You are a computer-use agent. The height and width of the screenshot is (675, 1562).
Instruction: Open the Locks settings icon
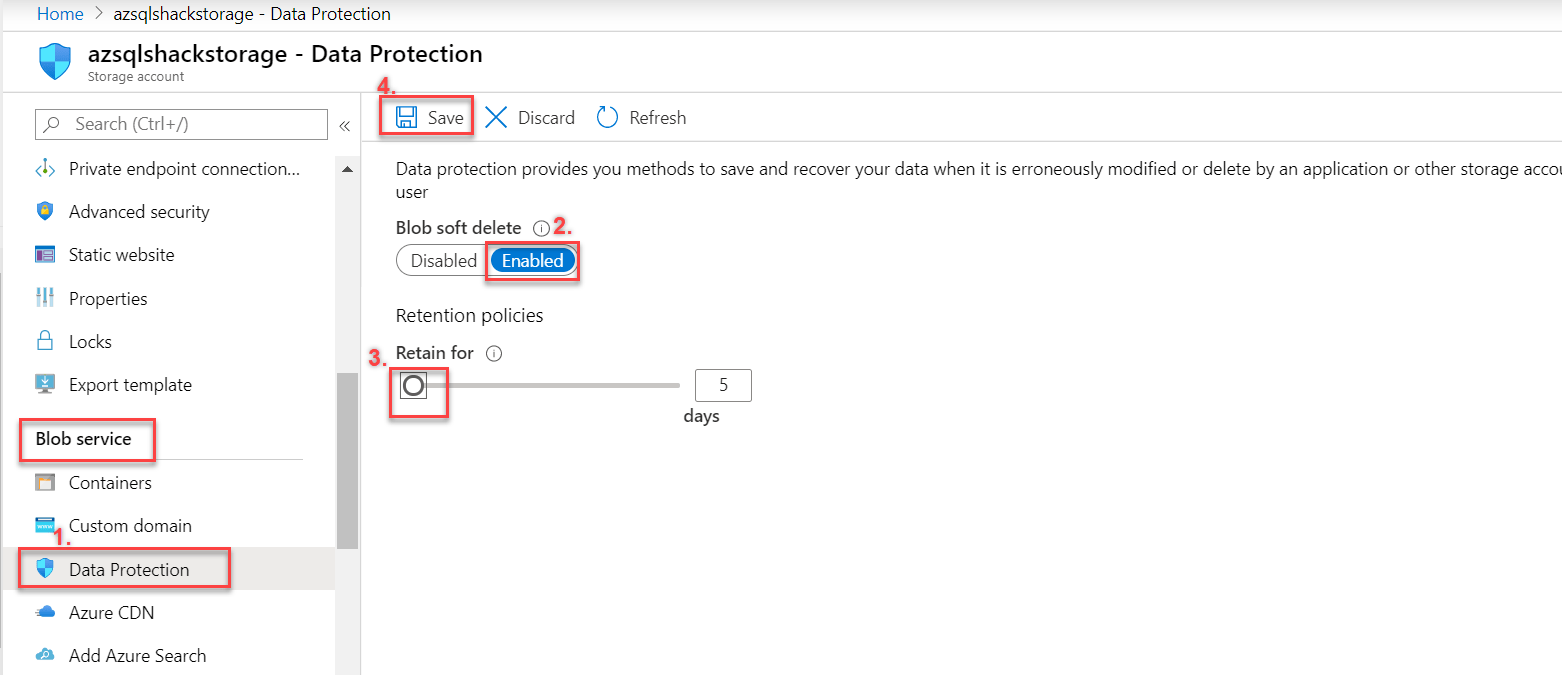(44, 341)
